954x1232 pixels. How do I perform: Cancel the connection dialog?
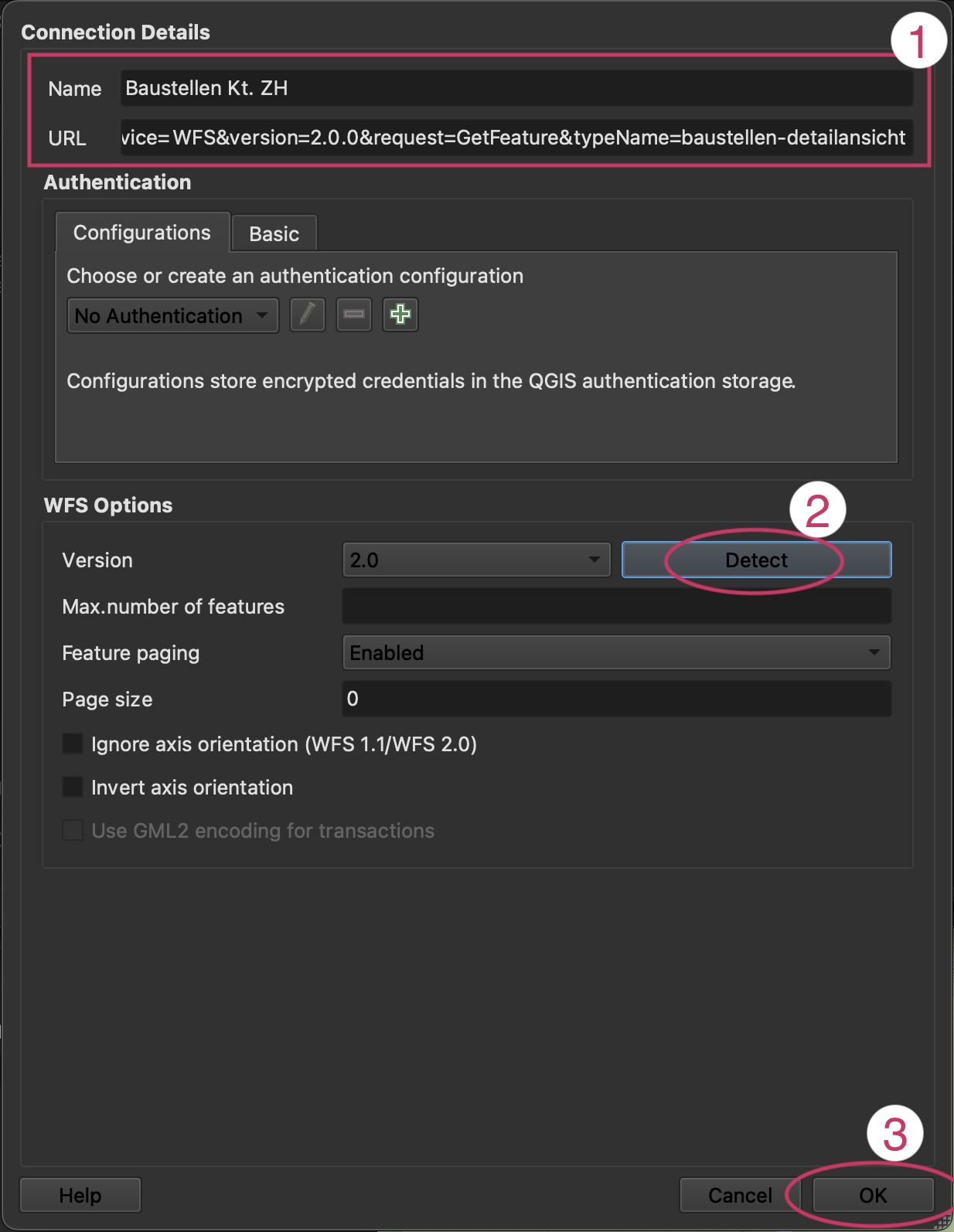740,1196
